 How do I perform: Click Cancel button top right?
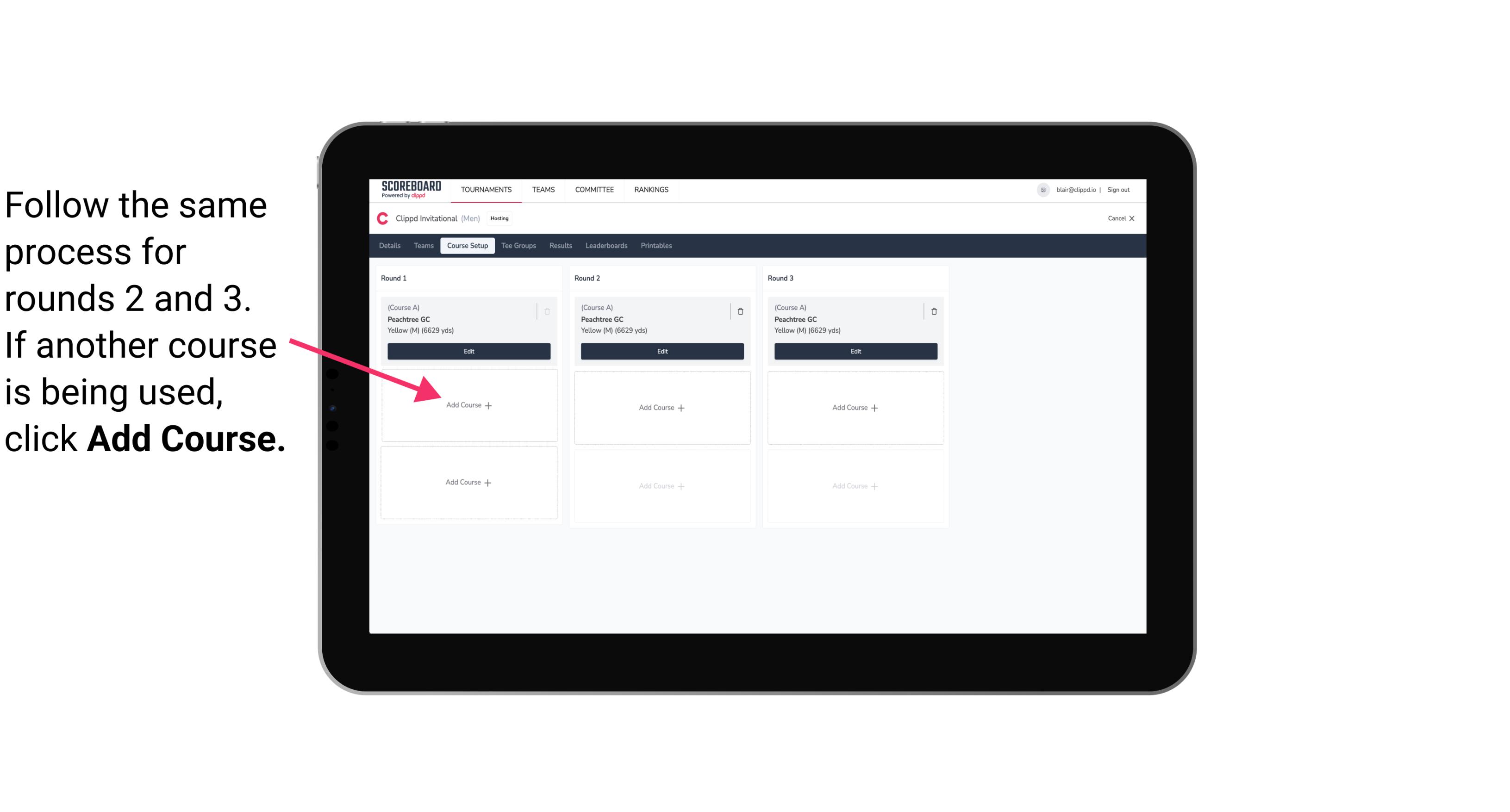click(x=1118, y=218)
